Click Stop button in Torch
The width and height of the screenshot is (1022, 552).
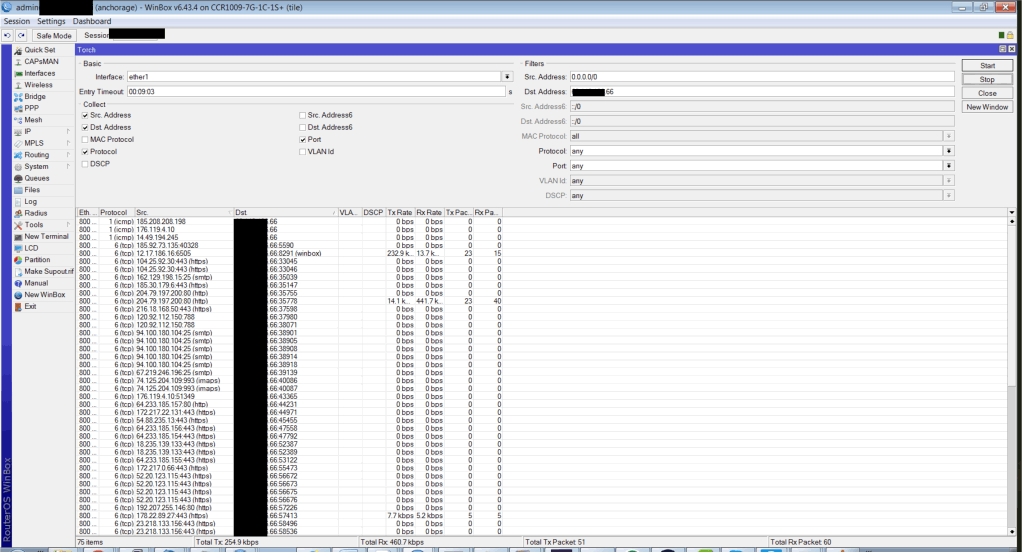coord(987,80)
